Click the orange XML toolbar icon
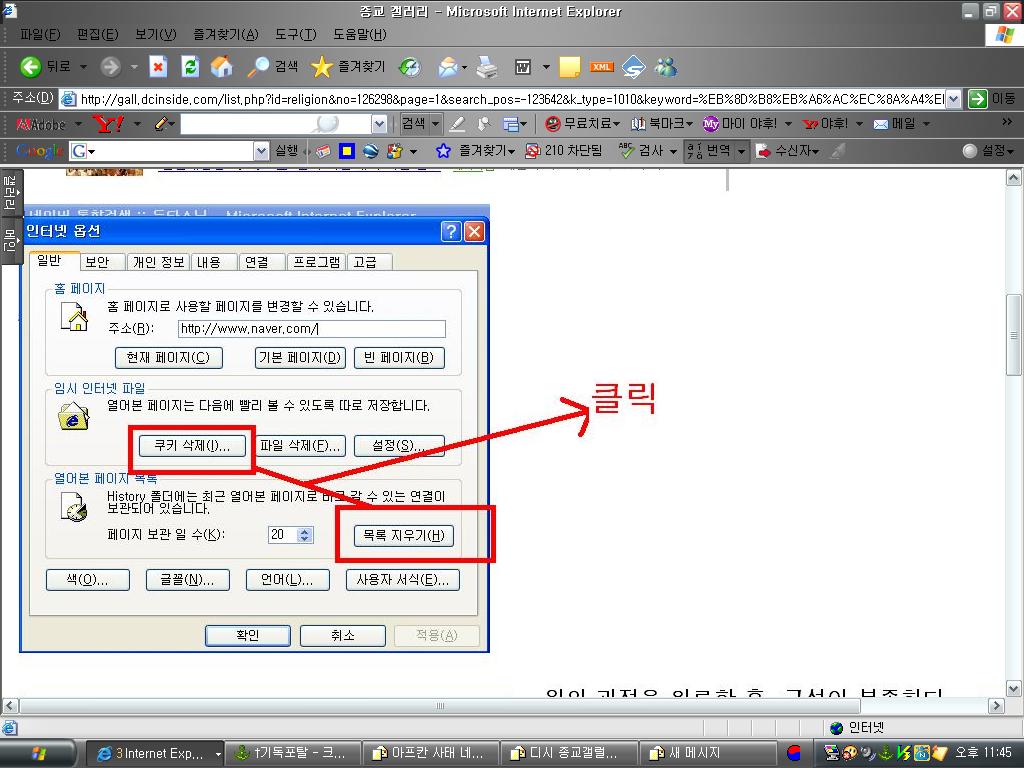Viewport: 1024px width, 768px height. 601,67
